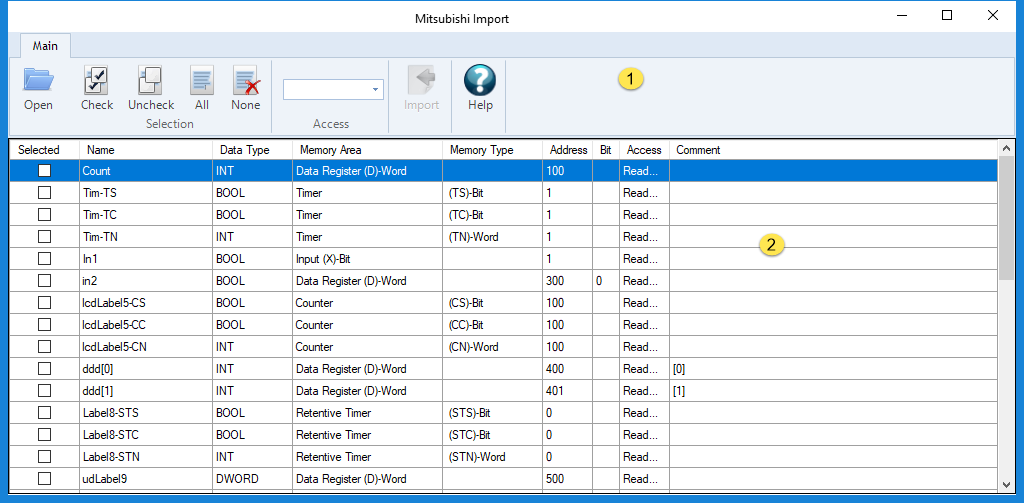Check the In1 row checkbox
The height and width of the screenshot is (503, 1024).
pyautogui.click(x=44, y=259)
